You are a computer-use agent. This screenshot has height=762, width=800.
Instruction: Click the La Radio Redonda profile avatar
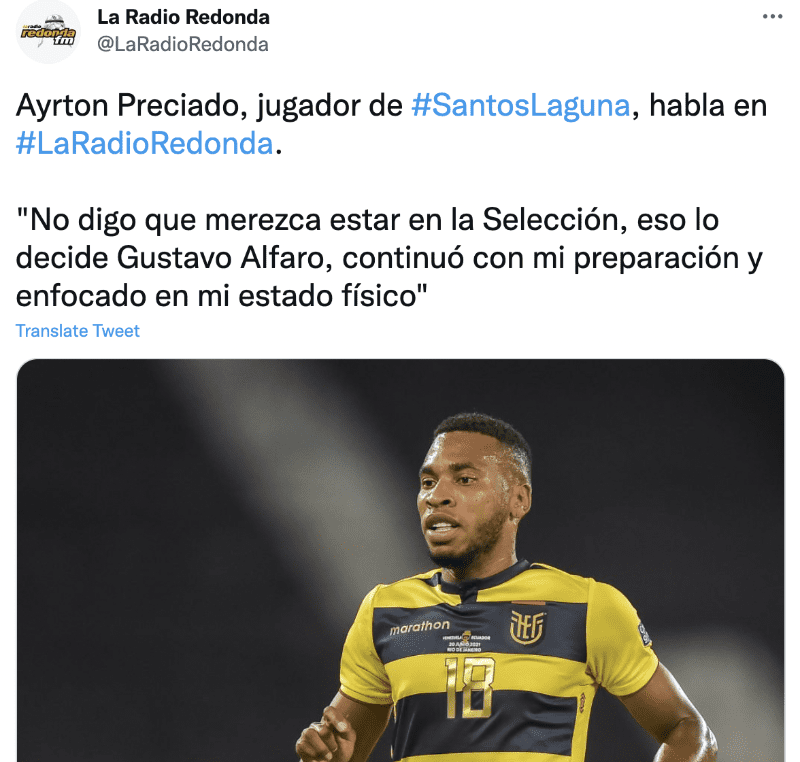[x=48, y=32]
